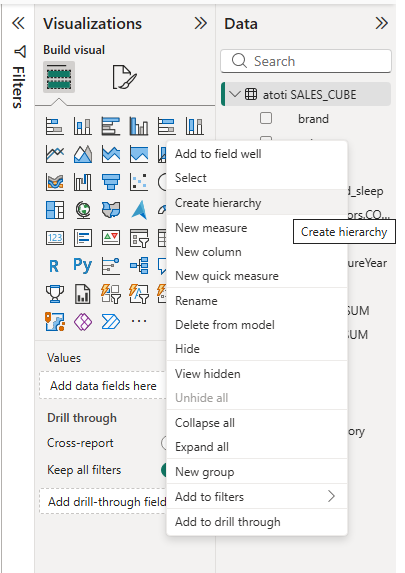This screenshot has width=405, height=573.
Task: Click the Add drill-through fields well
Action: point(103,501)
